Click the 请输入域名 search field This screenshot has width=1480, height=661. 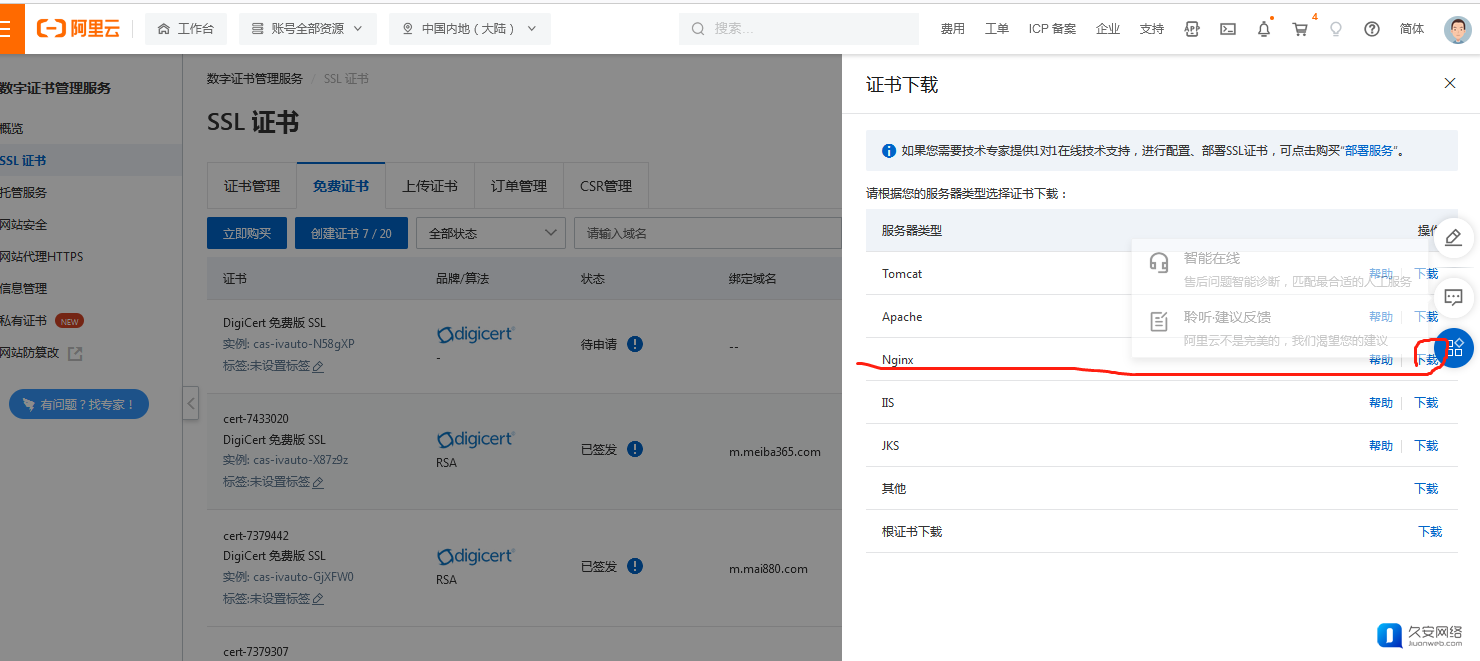point(706,233)
